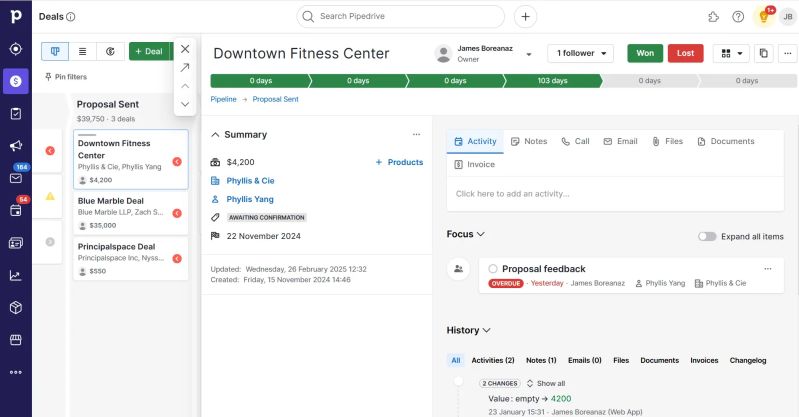Mark deal as Won

[x=645, y=53]
